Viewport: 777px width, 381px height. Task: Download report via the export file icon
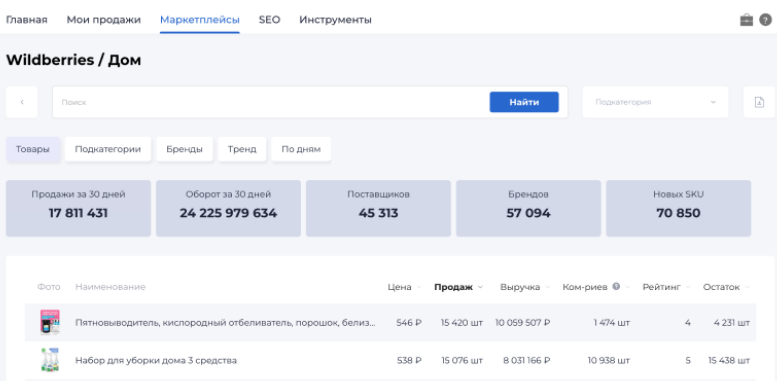(x=759, y=102)
